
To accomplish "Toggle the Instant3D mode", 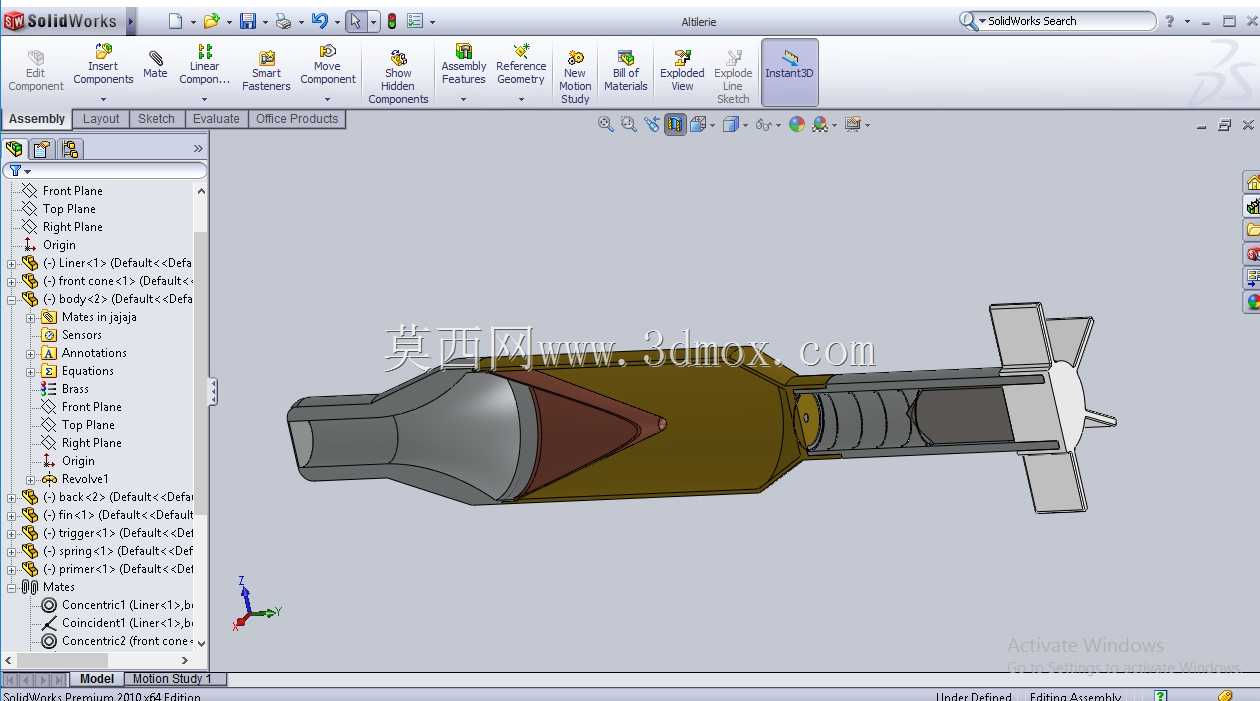I will point(790,72).
